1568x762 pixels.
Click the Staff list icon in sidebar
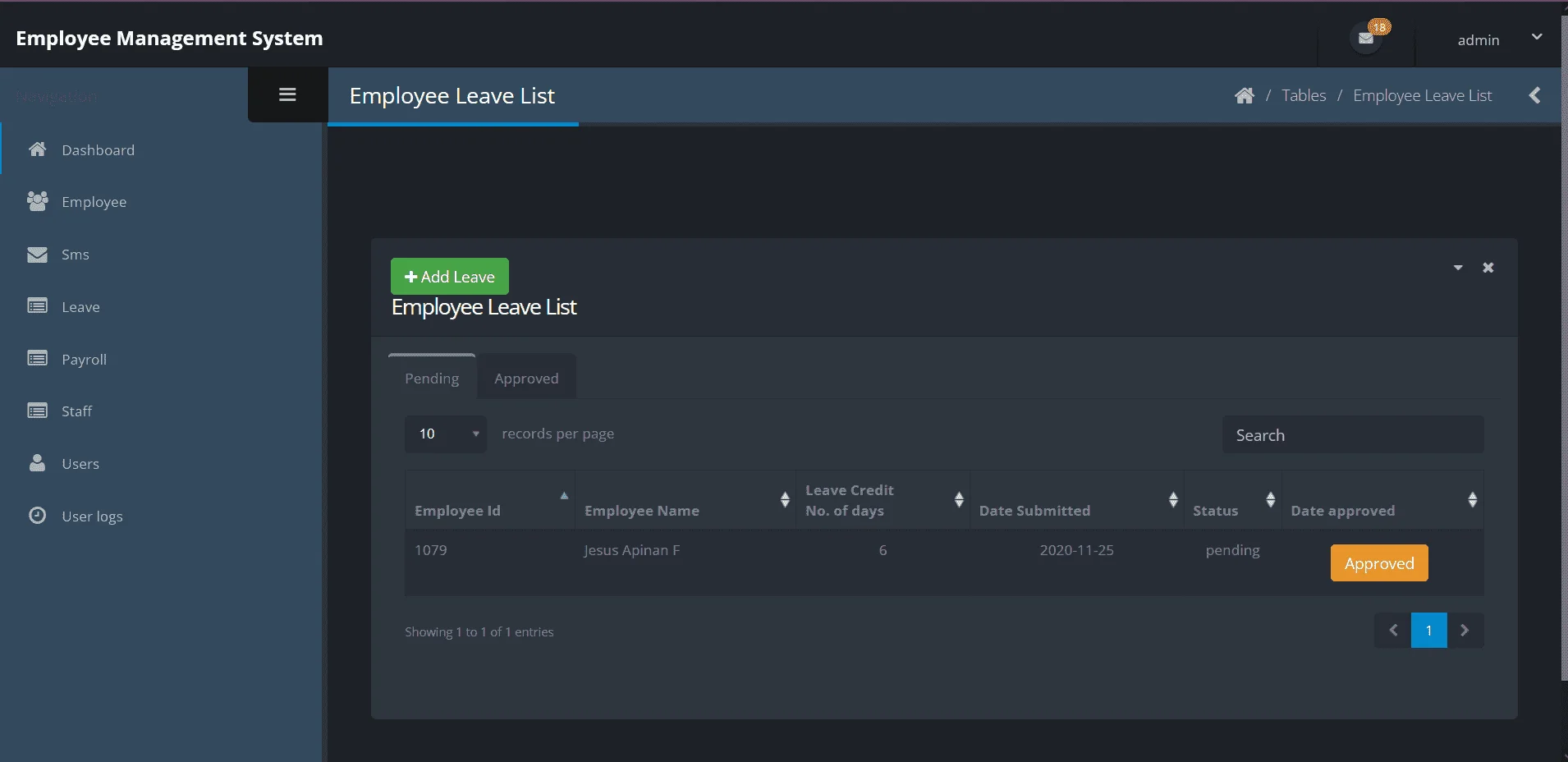[x=37, y=411]
